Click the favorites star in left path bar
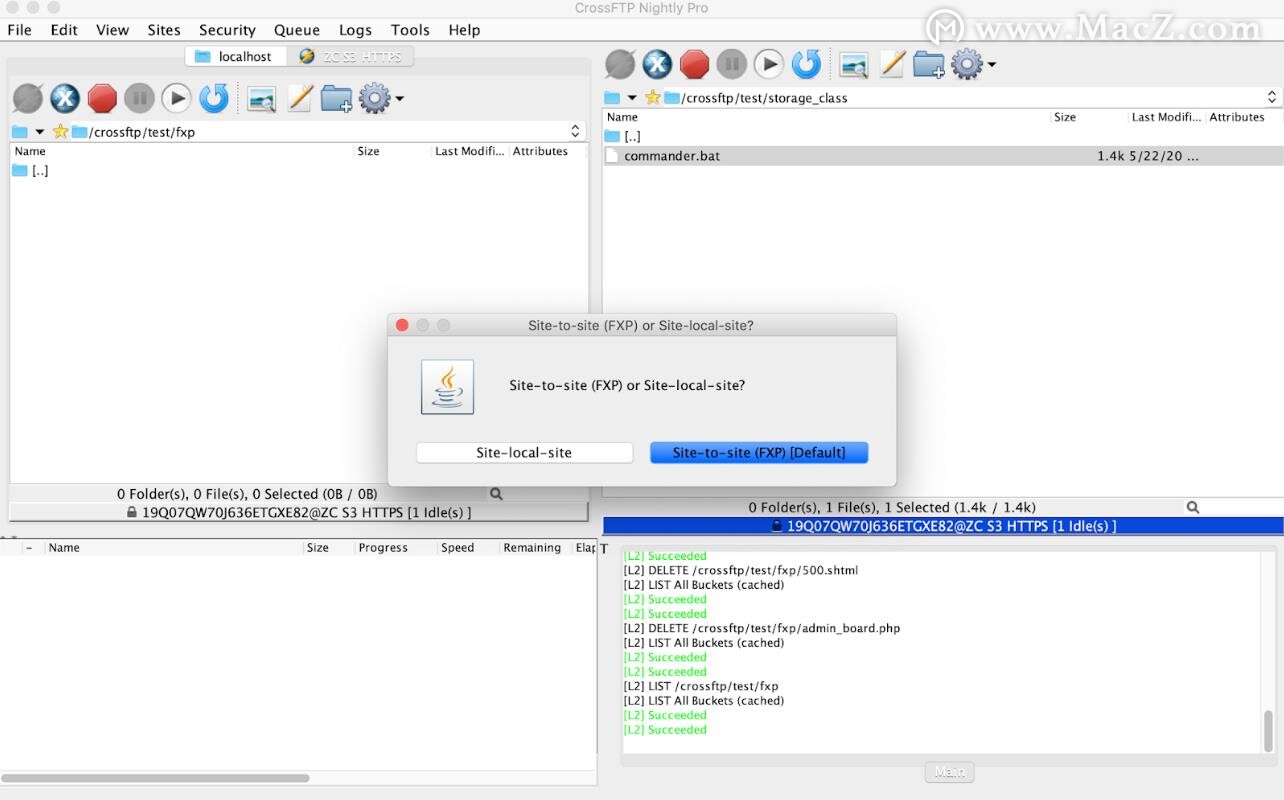 click(x=60, y=131)
